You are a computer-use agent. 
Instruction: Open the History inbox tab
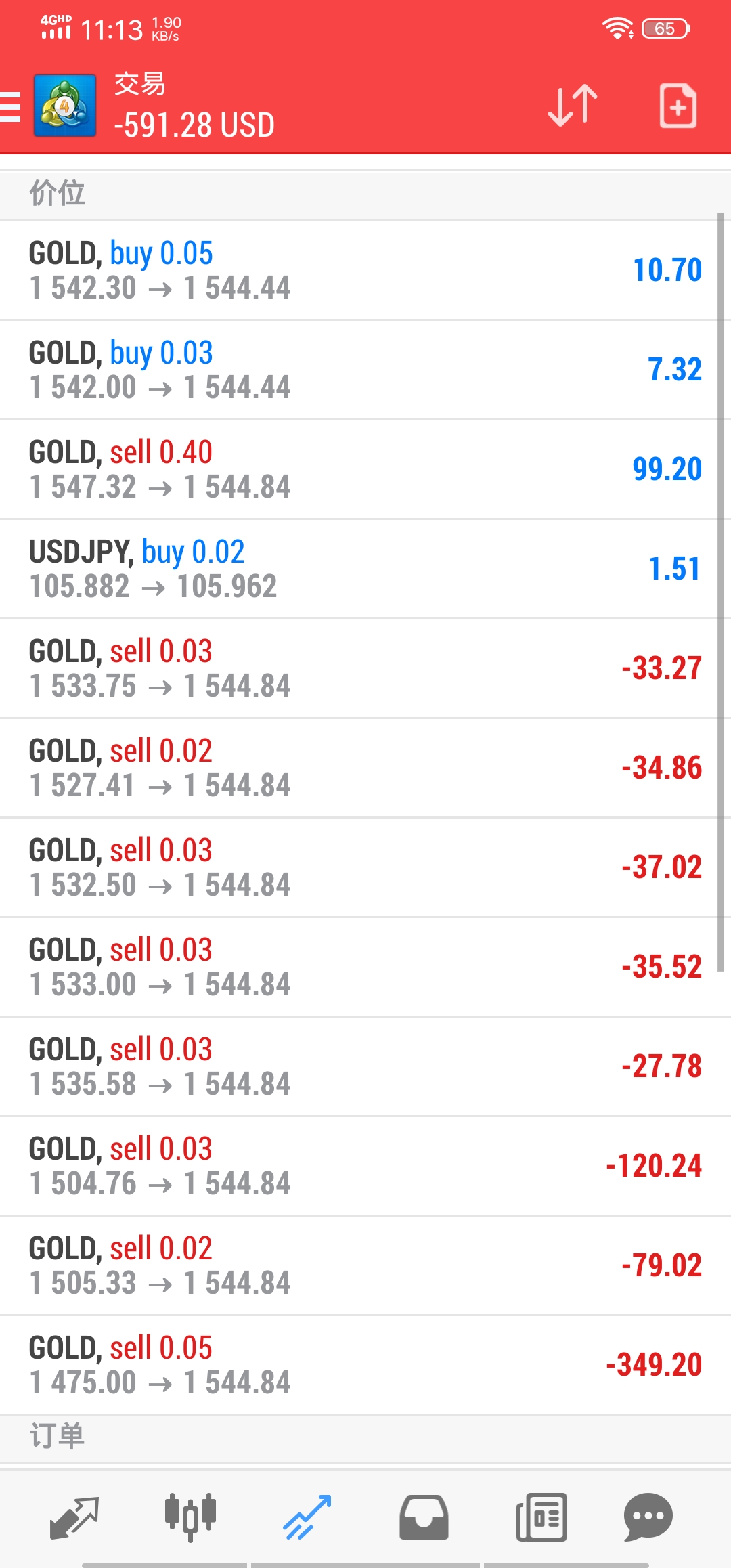pyautogui.click(x=424, y=1517)
